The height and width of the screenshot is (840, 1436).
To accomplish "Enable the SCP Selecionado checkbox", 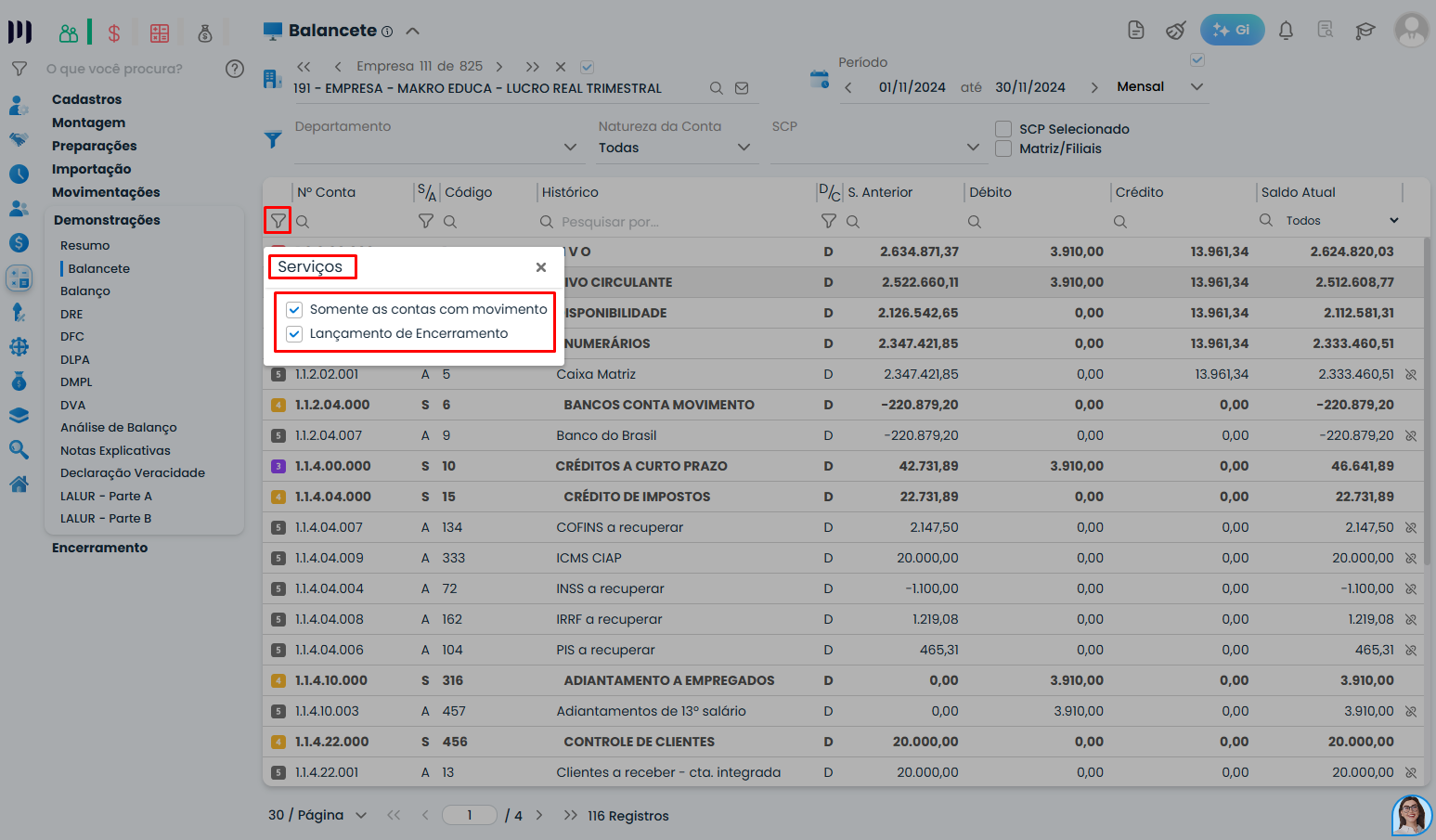I will pos(1003,129).
